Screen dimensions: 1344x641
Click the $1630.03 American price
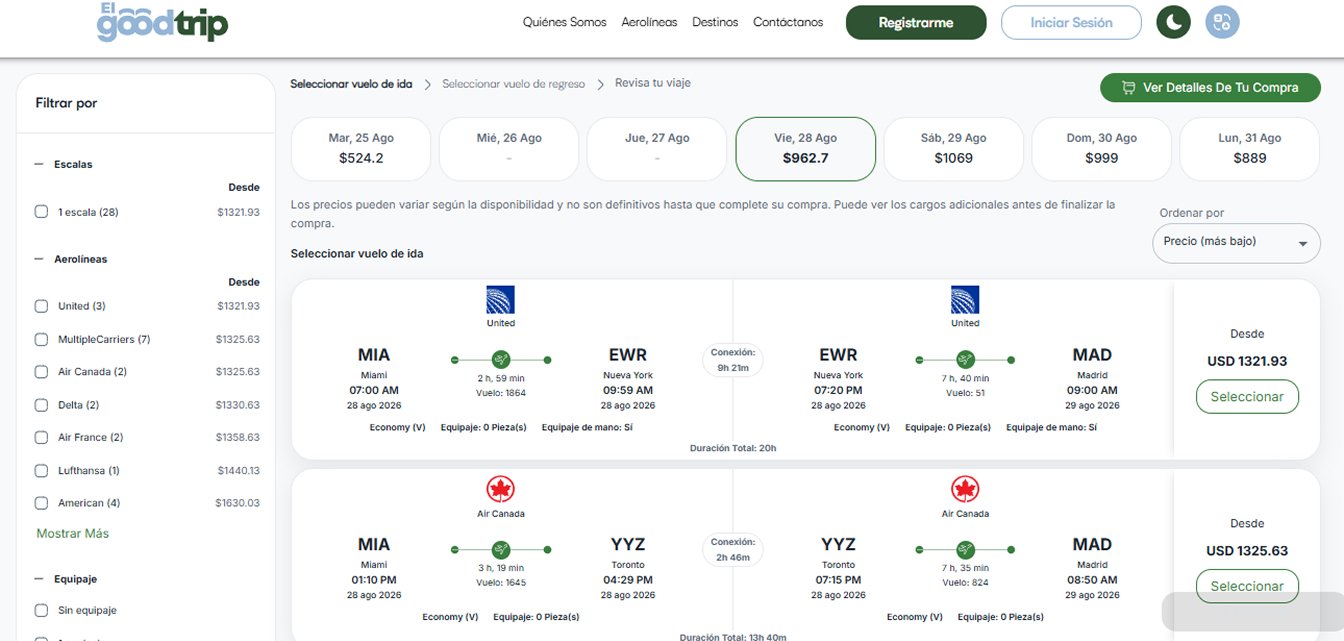(x=238, y=503)
